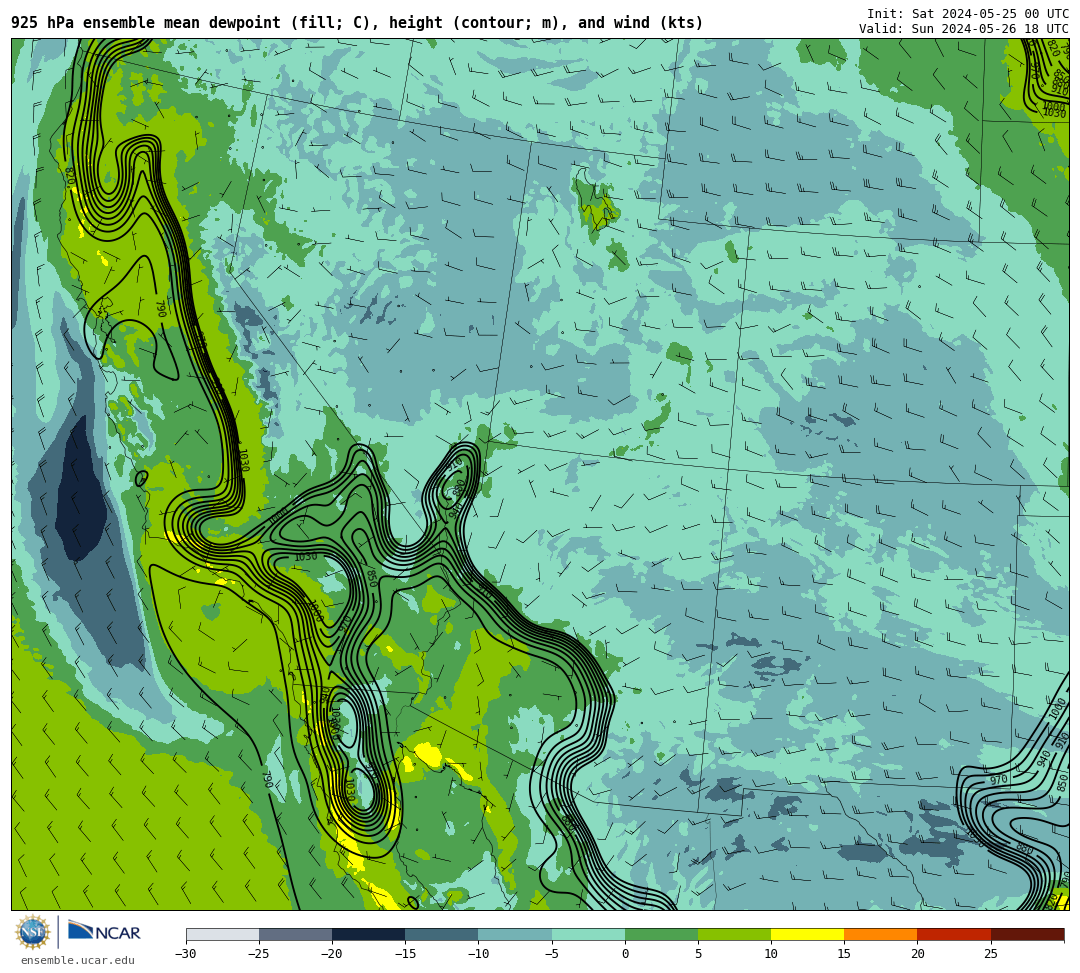Select the 'Valid: Sun 2024-05-26 18 UTC' text

[964, 28]
